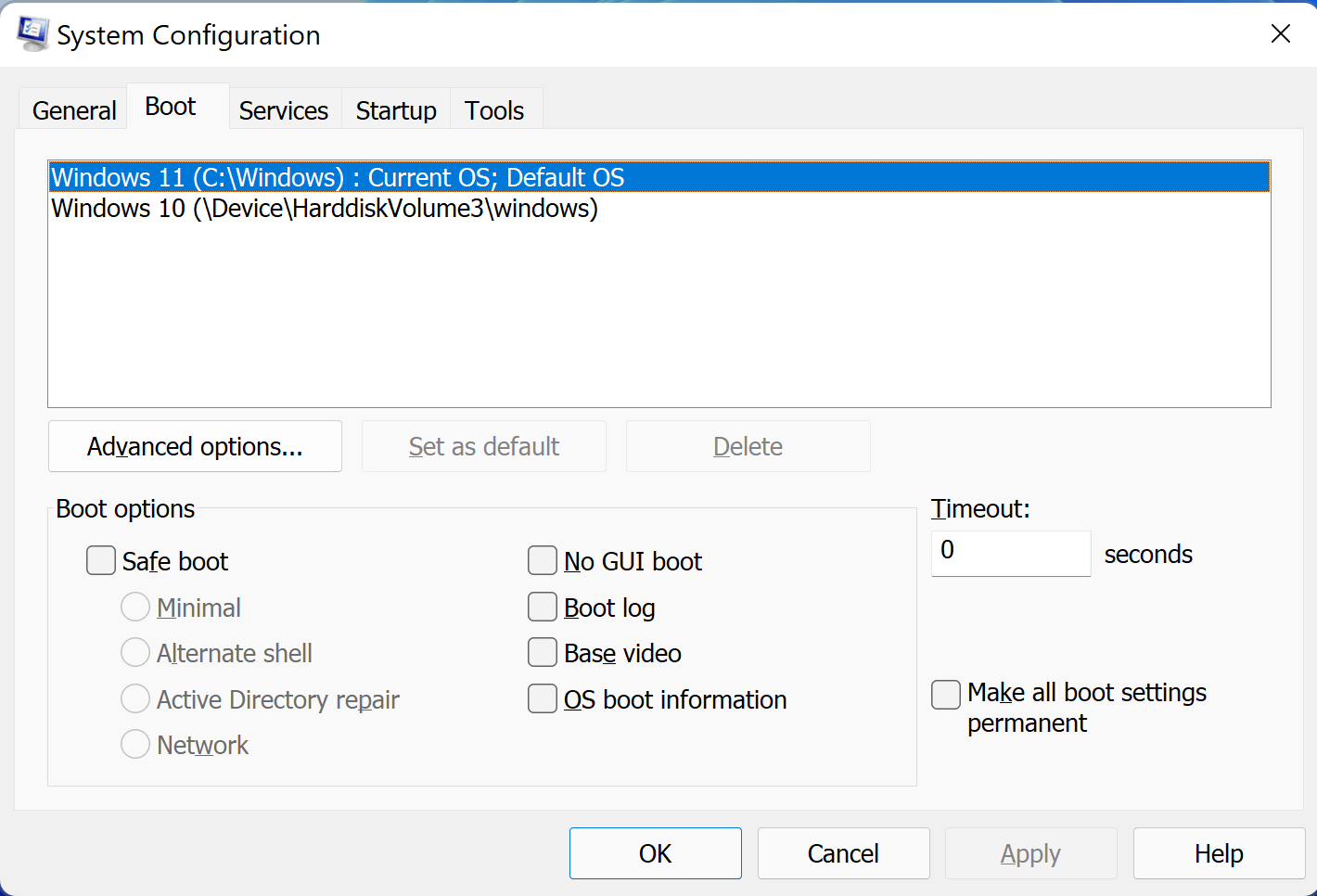Select the Minimal radio button
The height and width of the screenshot is (896, 1317).
pyautogui.click(x=135, y=608)
